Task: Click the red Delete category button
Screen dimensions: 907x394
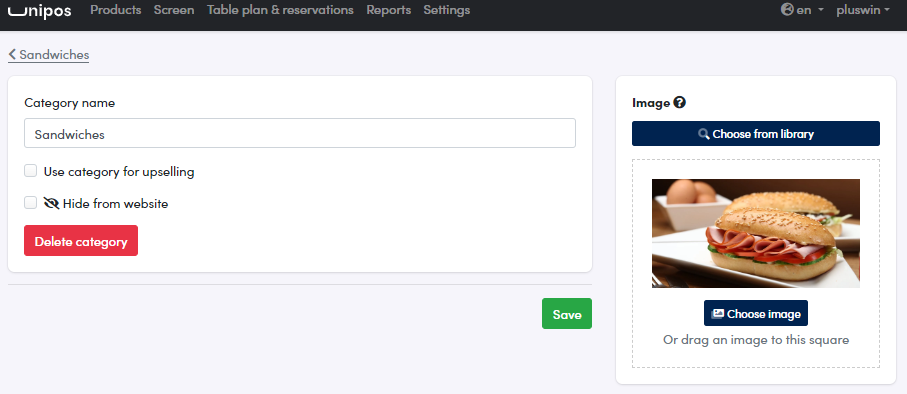Action: 81,241
